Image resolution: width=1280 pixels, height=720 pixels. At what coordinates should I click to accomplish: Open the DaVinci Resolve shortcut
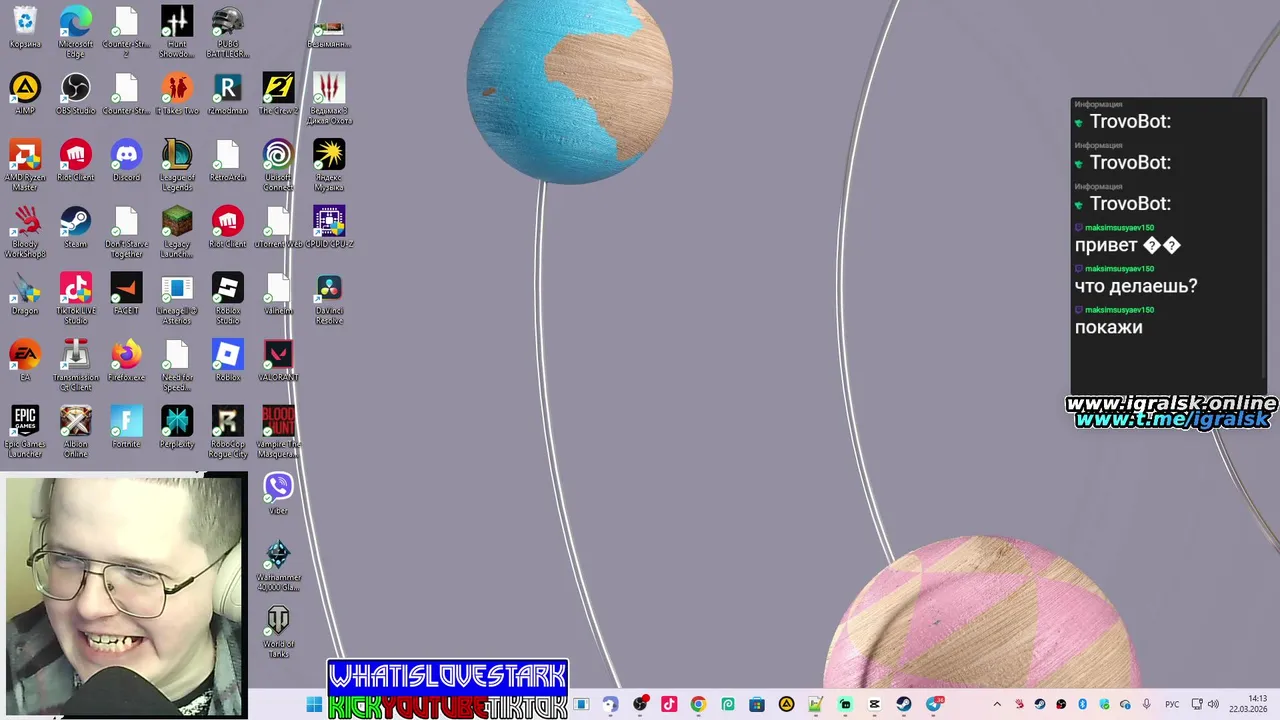(329, 298)
